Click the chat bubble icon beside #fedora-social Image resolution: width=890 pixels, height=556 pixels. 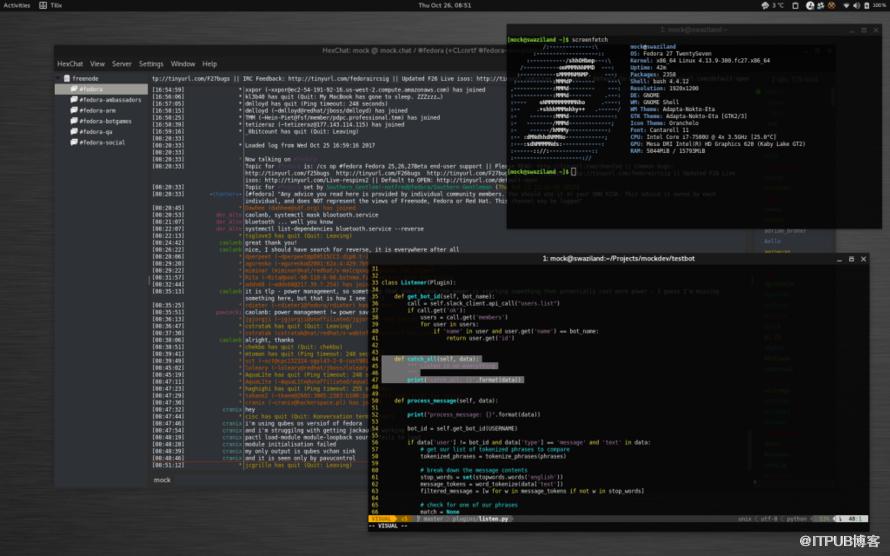(x=74, y=142)
